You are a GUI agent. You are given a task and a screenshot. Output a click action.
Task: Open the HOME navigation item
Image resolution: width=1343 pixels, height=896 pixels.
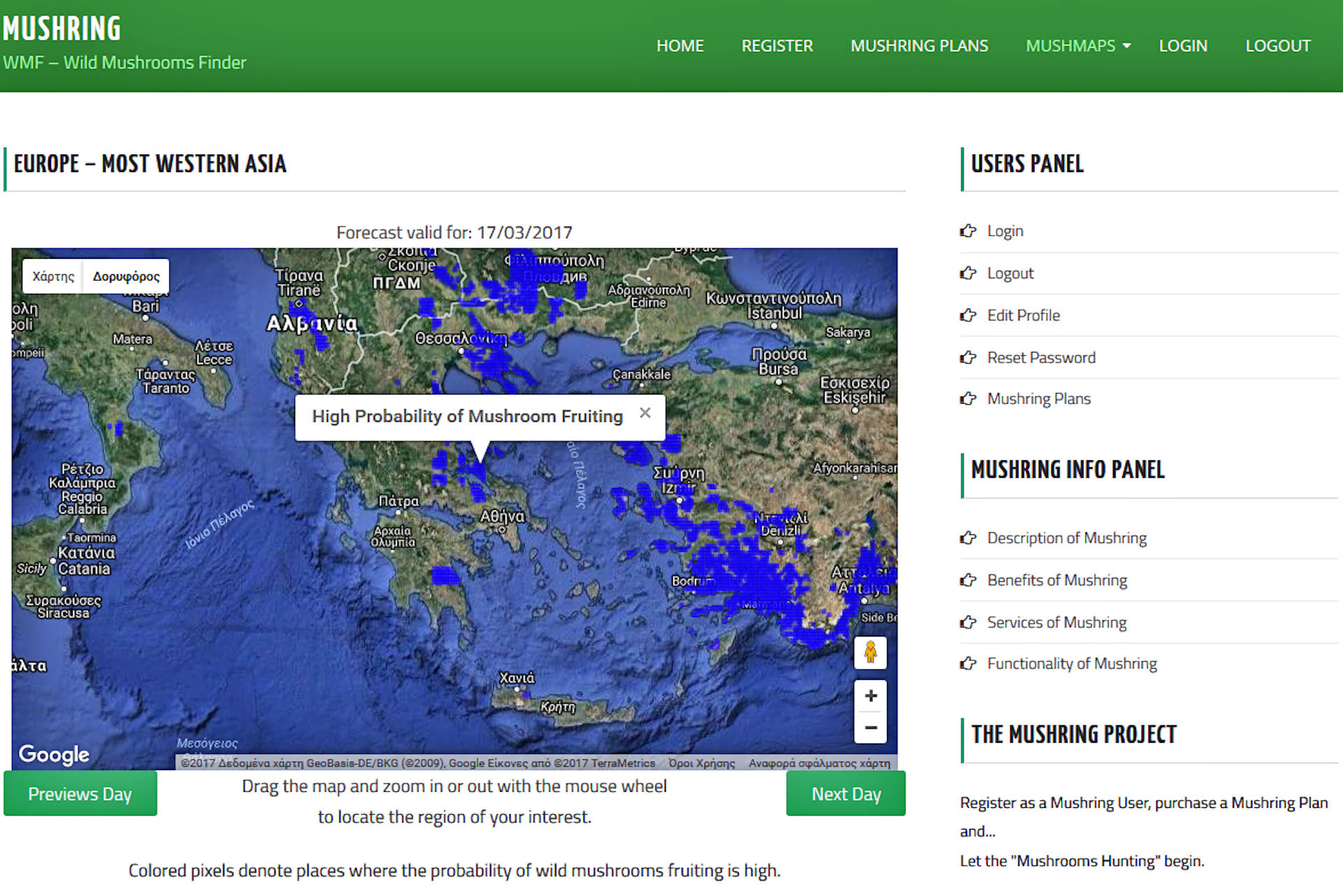(x=680, y=46)
